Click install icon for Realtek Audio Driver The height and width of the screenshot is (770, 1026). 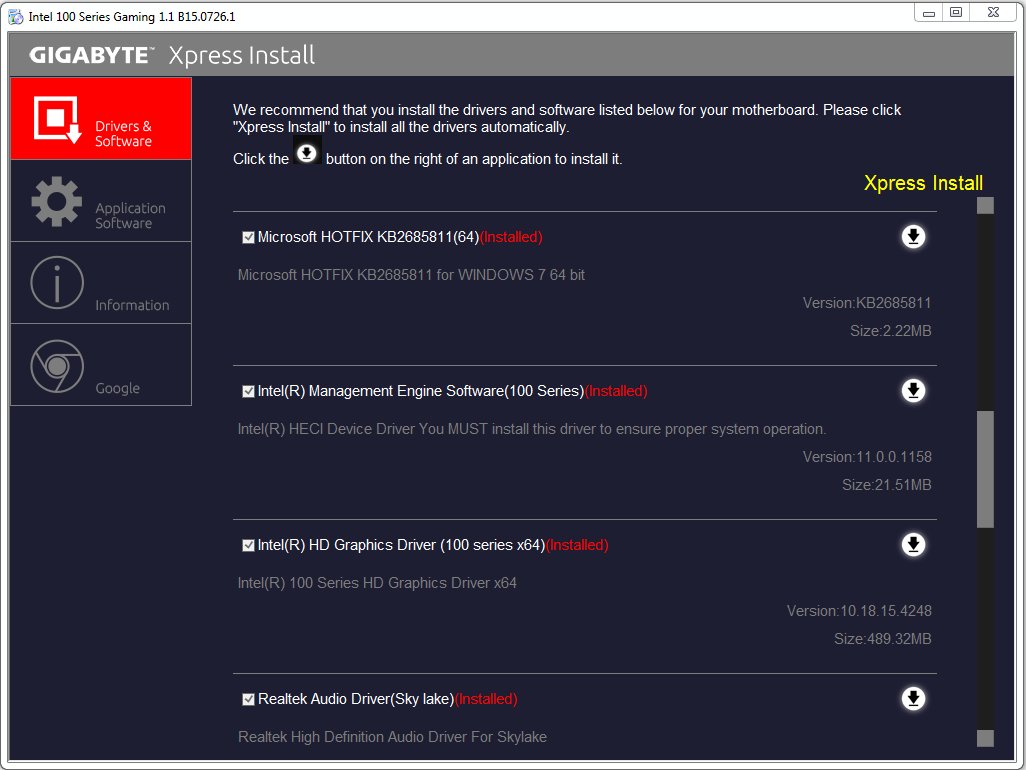913,699
